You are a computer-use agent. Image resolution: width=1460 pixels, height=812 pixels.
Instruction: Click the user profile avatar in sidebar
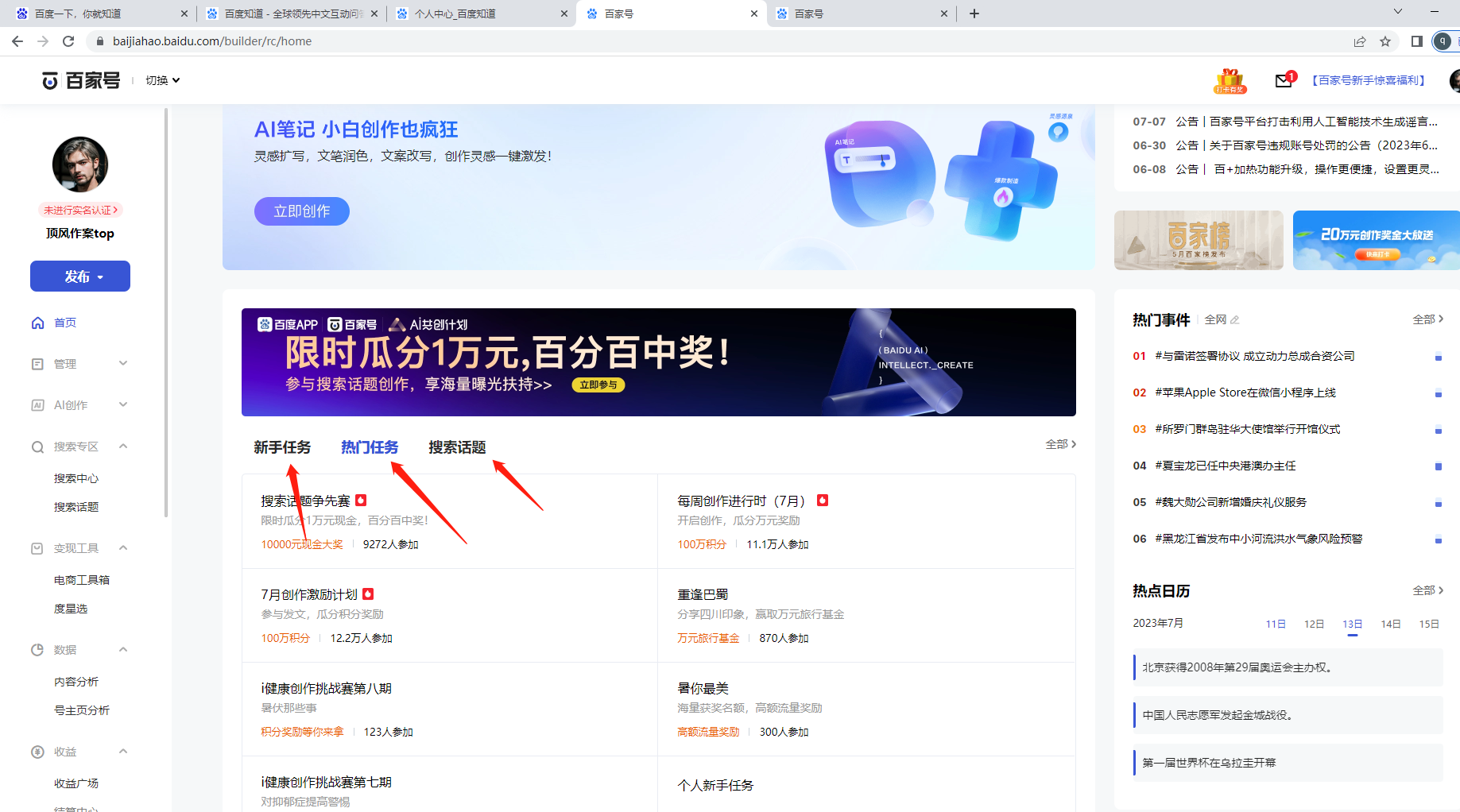coord(80,164)
